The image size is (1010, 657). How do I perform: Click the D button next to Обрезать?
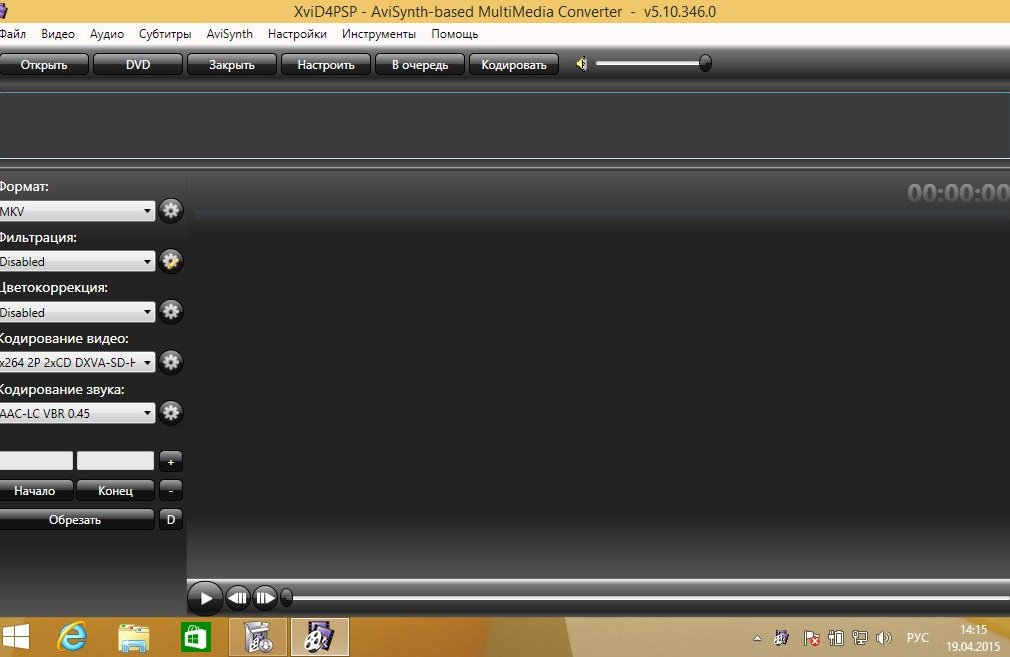[x=171, y=519]
